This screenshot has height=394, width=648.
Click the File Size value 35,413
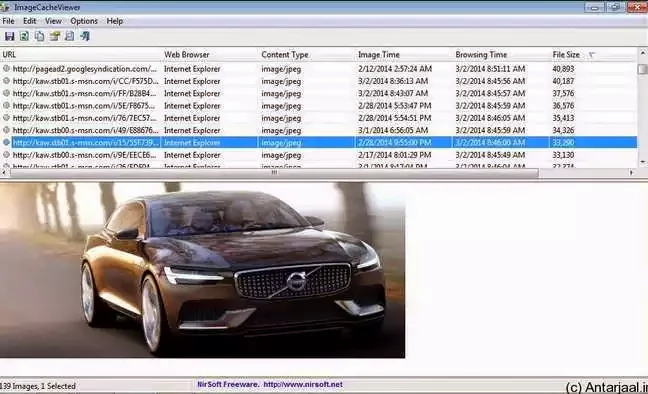(563, 118)
